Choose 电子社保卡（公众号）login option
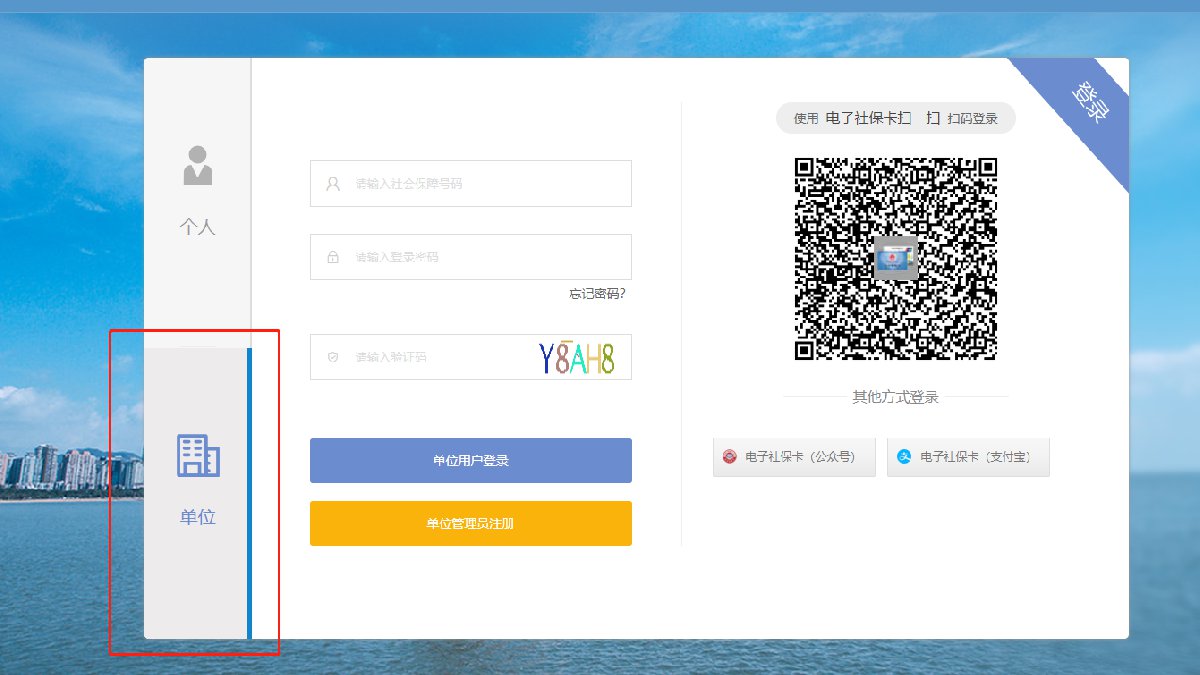This screenshot has height=675, width=1200. 794,457
